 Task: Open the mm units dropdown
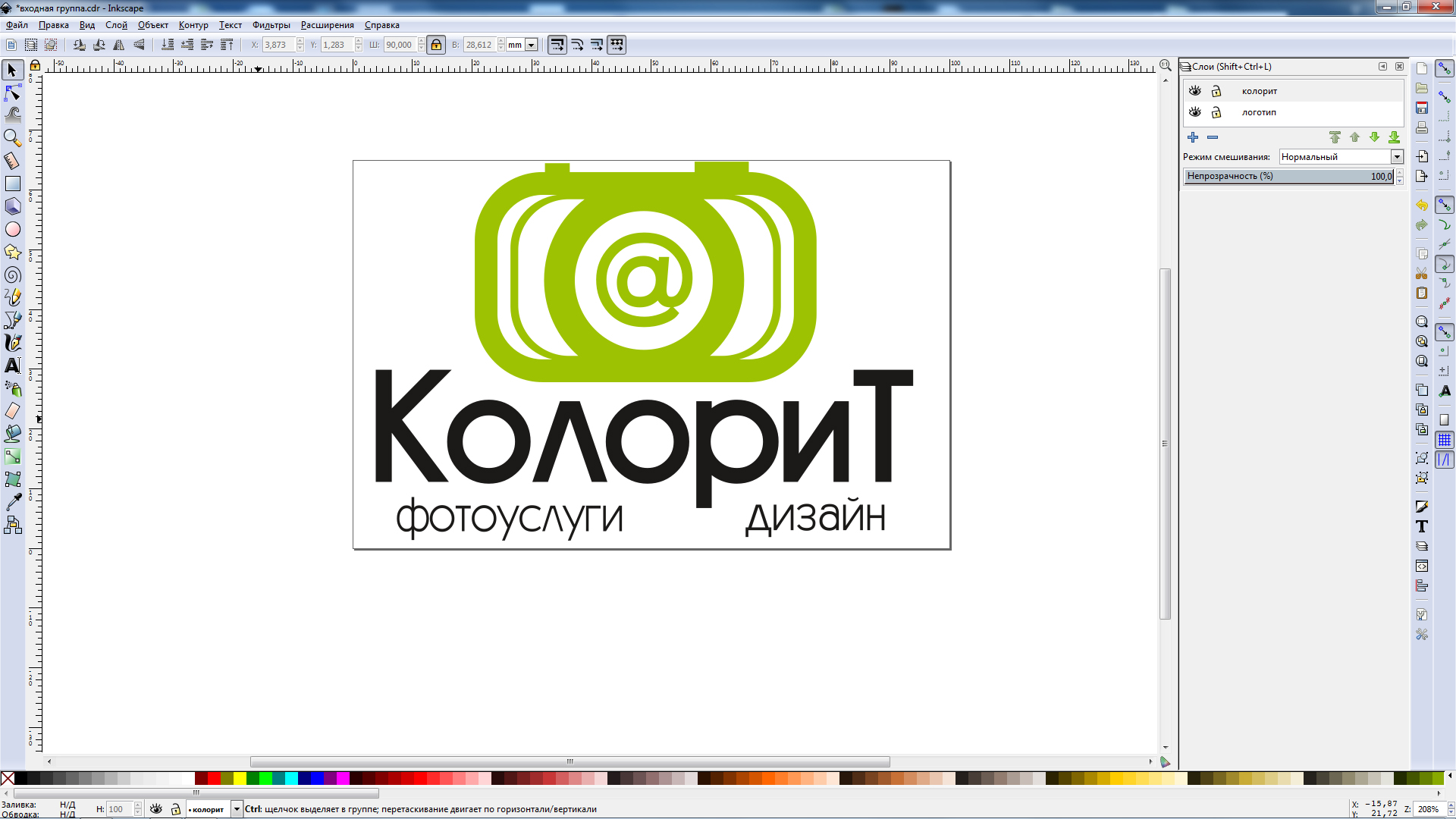click(532, 45)
